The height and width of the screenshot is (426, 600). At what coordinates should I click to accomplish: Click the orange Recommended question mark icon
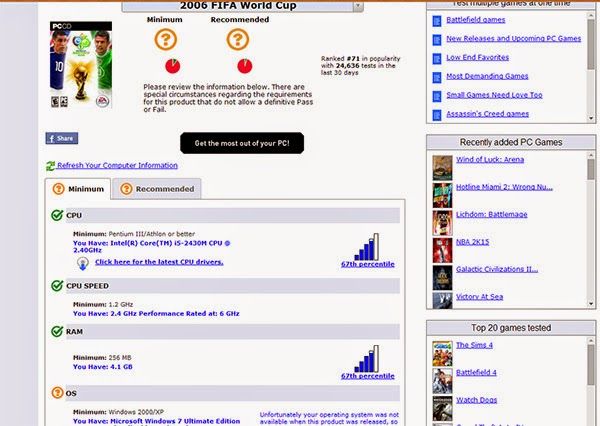point(237,40)
